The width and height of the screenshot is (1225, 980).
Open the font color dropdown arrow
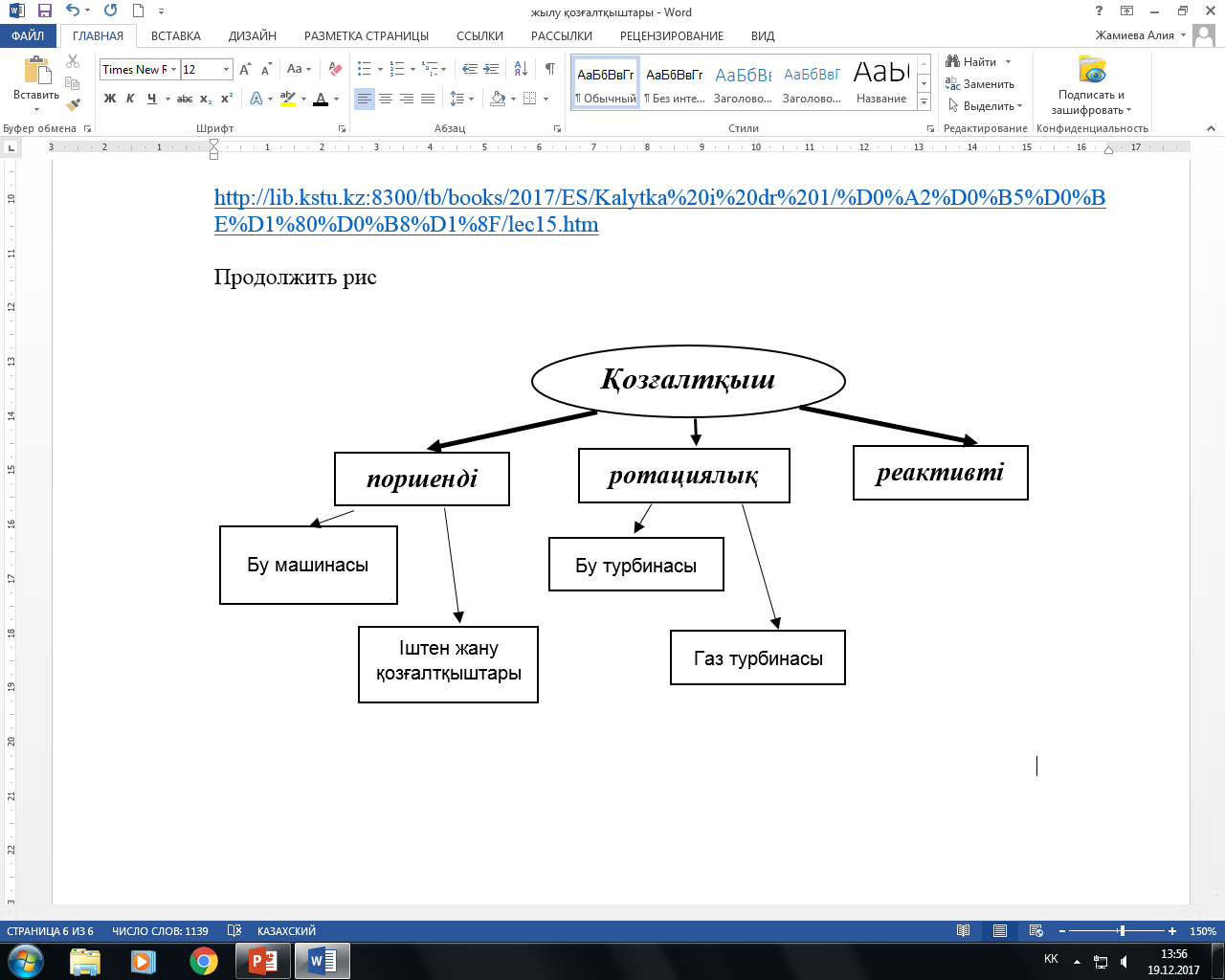point(336,99)
